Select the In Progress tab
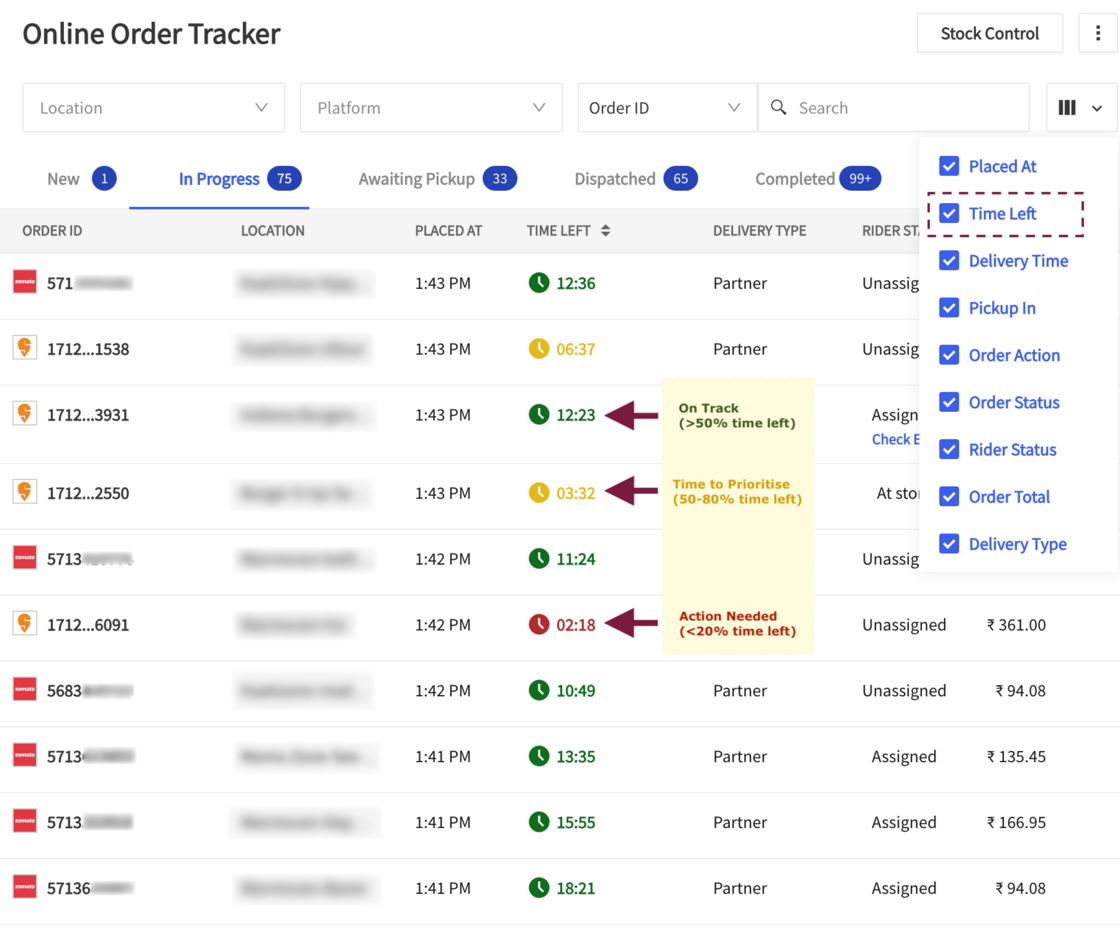The width and height of the screenshot is (1120, 933). click(x=239, y=179)
